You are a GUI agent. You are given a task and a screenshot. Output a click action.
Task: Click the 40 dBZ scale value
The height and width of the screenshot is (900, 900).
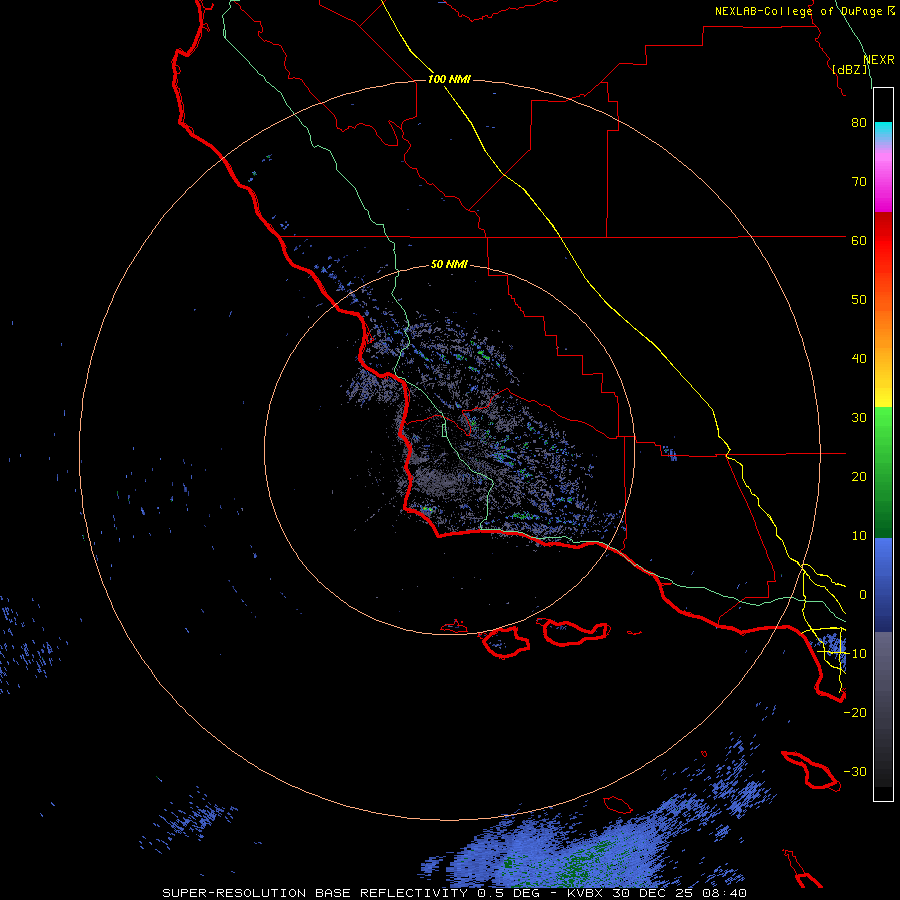coord(859,359)
